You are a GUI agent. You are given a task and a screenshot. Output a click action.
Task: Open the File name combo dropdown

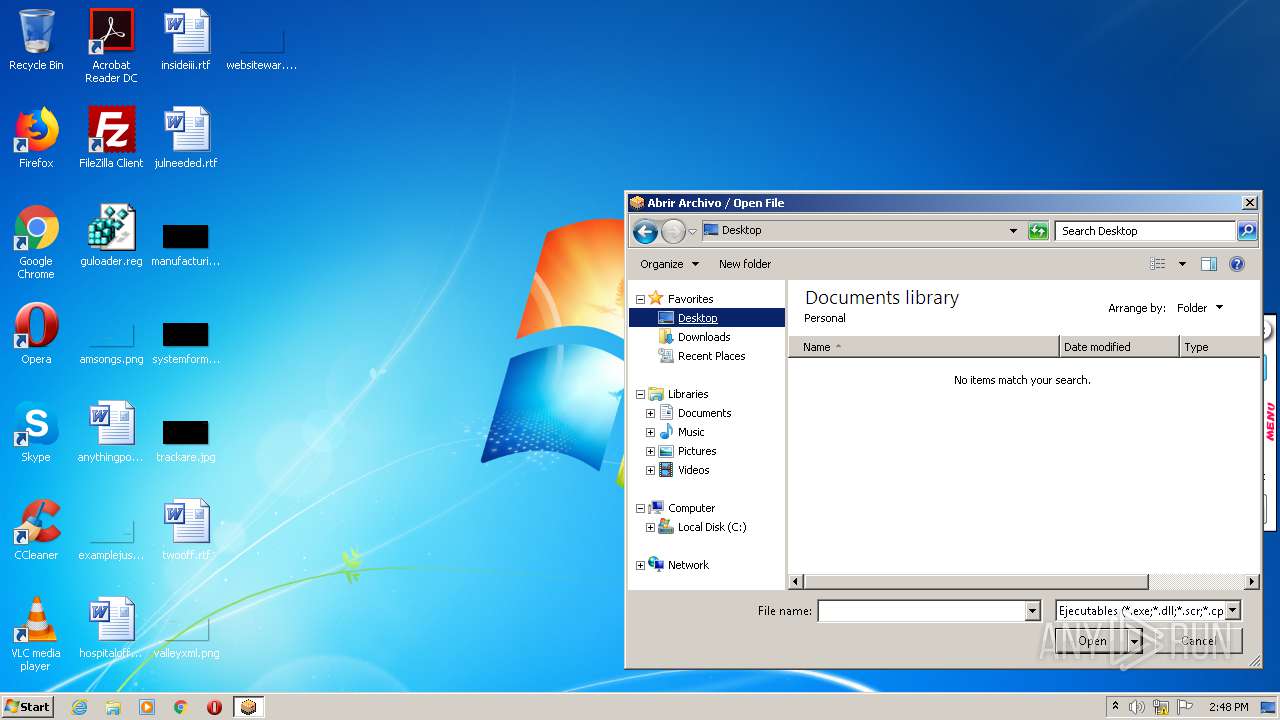(x=1033, y=611)
